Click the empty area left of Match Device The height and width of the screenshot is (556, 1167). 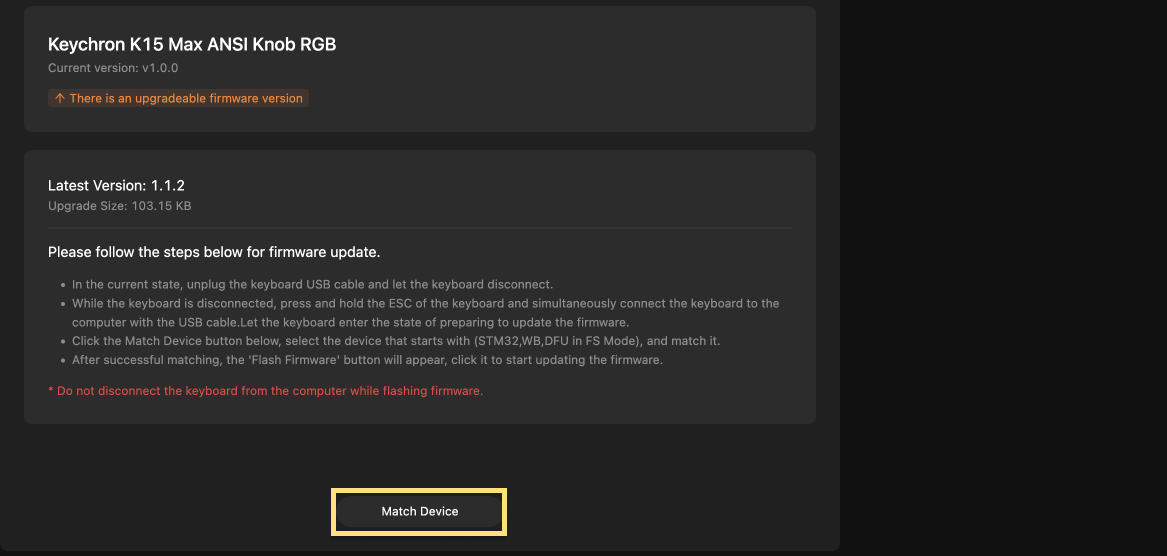pyautogui.click(x=170, y=511)
